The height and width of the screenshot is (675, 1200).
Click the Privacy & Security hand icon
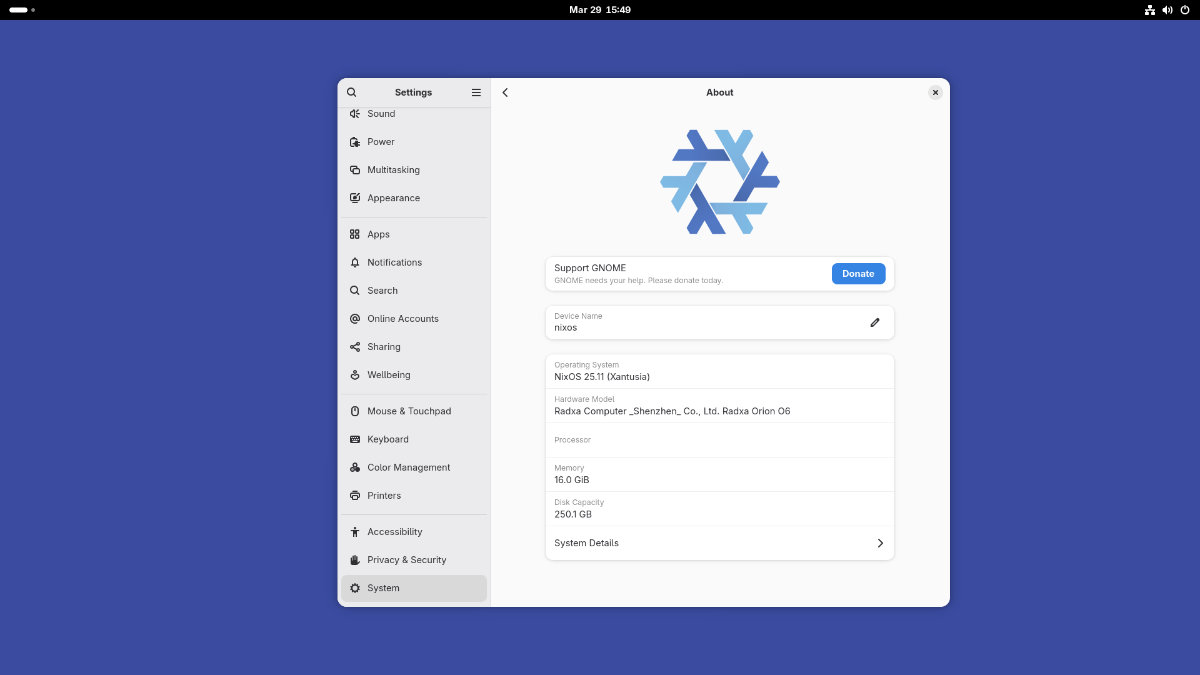click(x=355, y=560)
